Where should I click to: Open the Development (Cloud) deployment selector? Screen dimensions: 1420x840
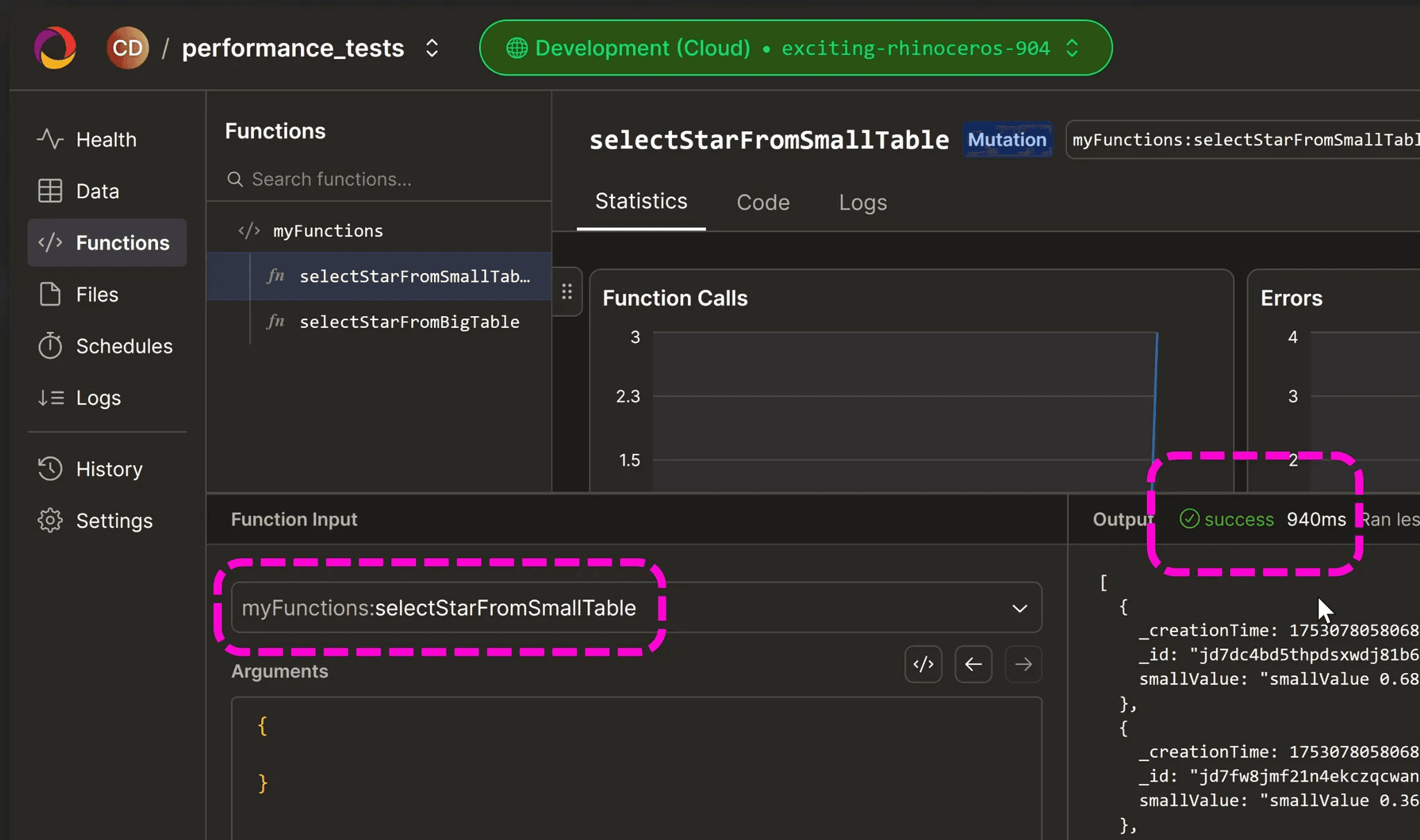795,48
